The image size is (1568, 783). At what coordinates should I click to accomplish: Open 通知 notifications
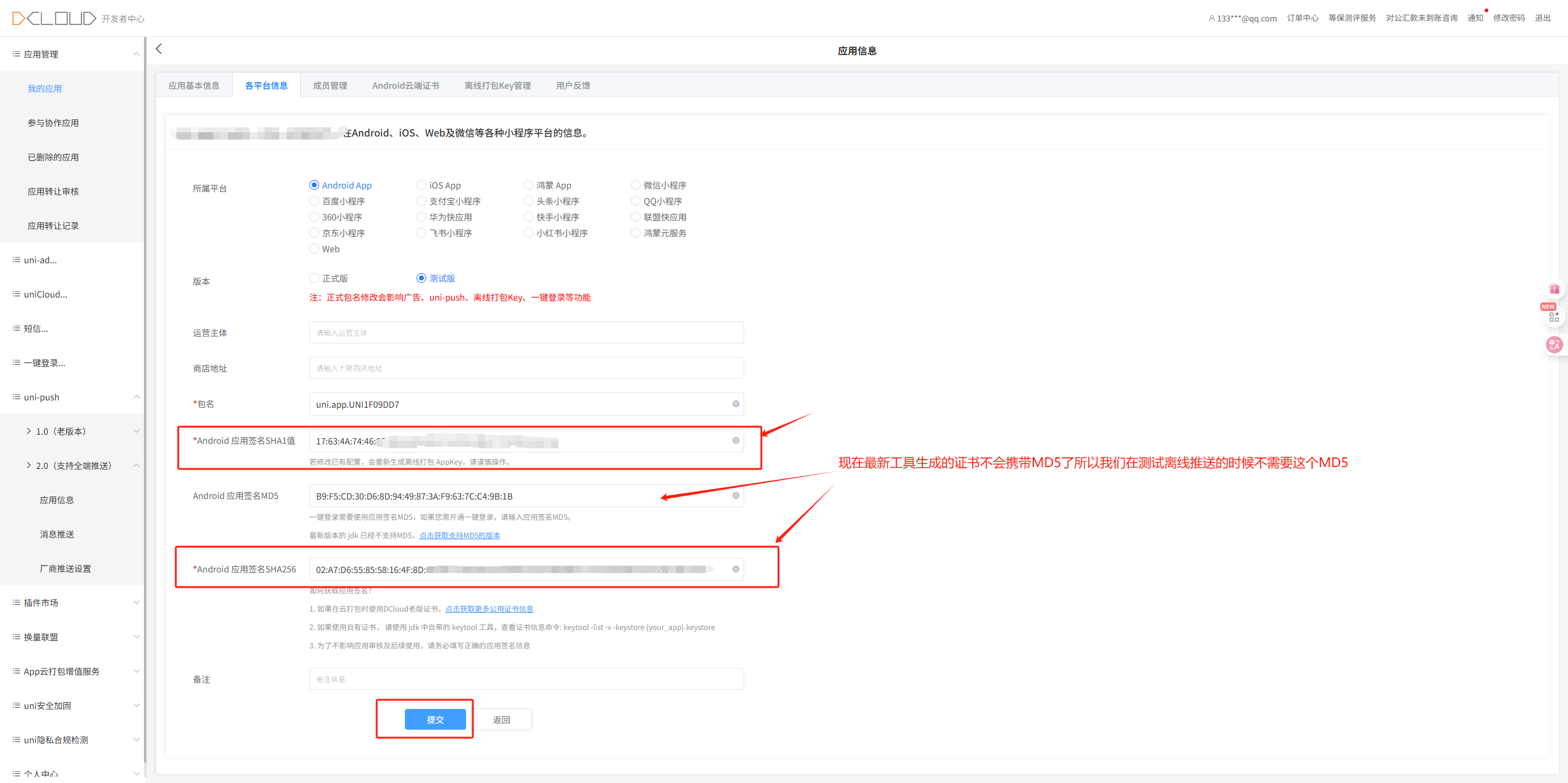click(1476, 18)
